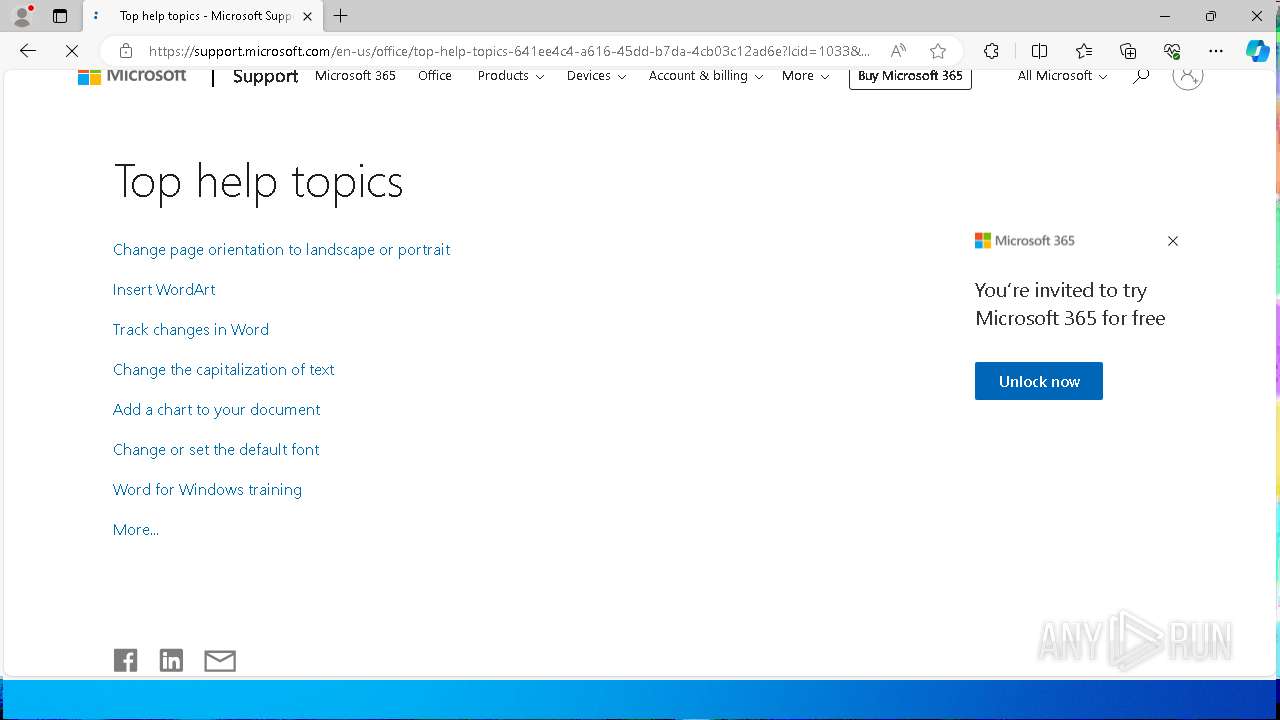Toggle split screen view

tap(1039, 51)
